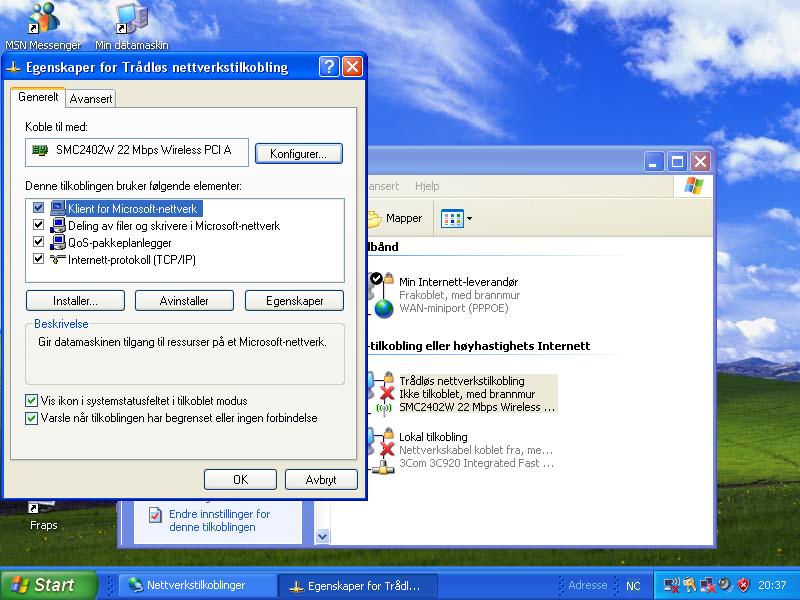The height and width of the screenshot is (600, 800).
Task: Select the Lokal tilkobling connection icon
Action: 382,451
